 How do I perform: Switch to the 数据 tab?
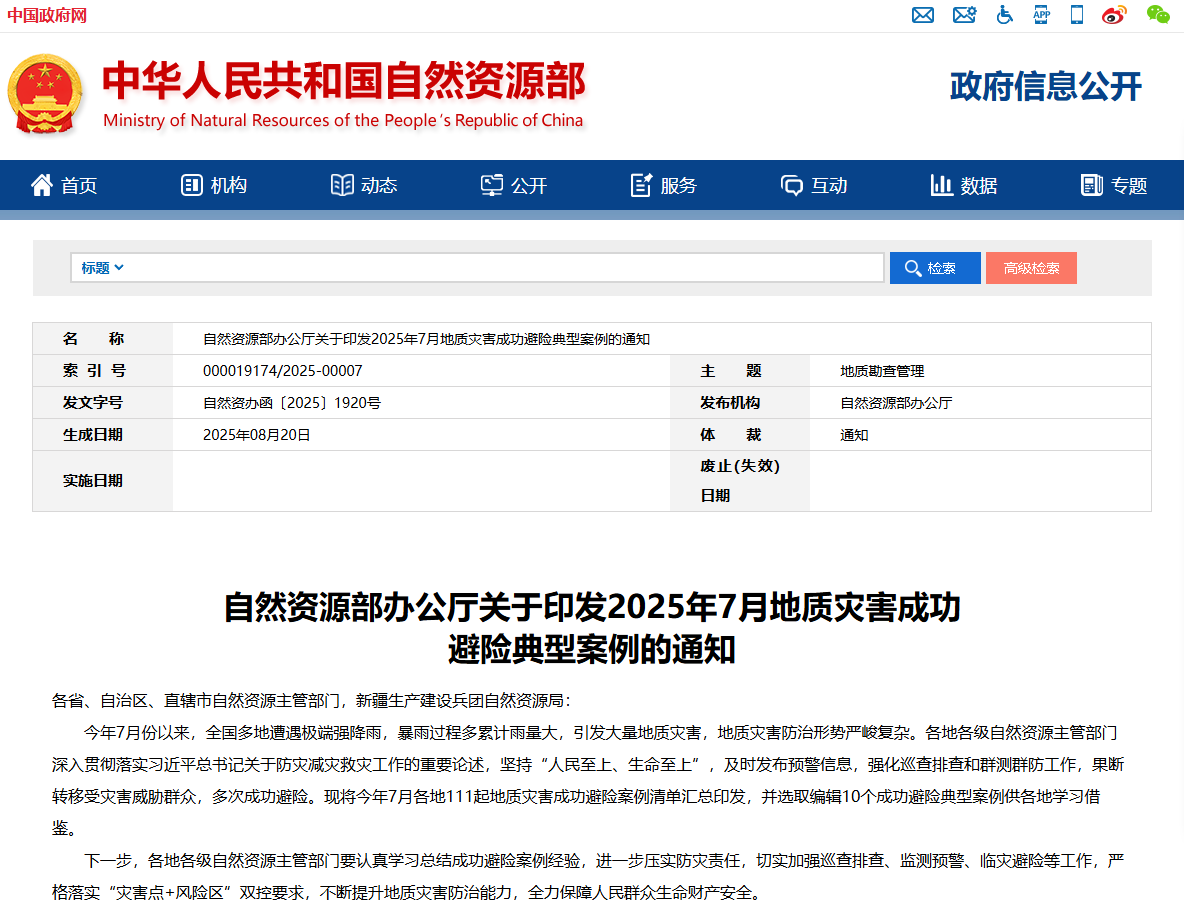point(963,185)
